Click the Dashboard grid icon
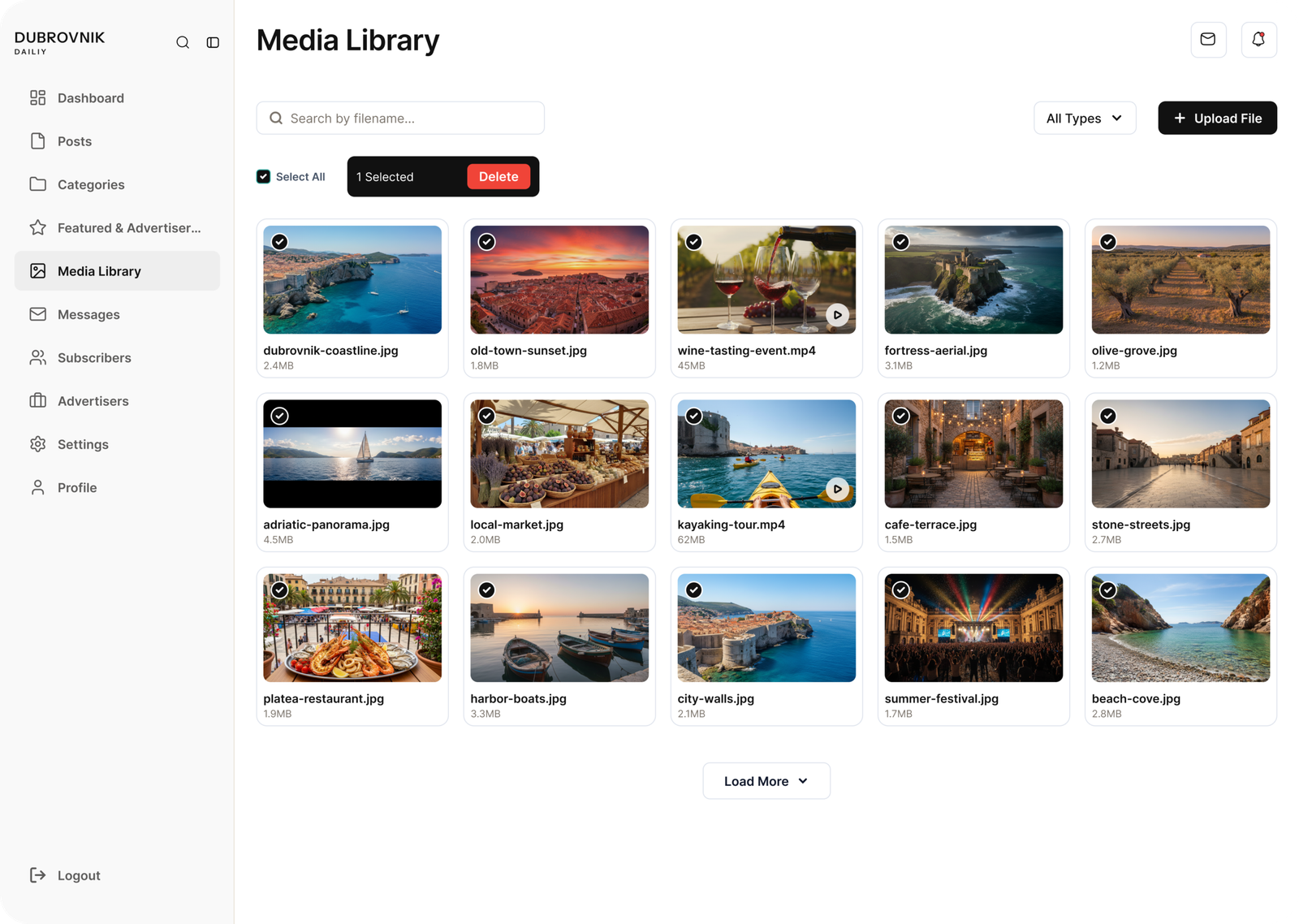1299x924 pixels. tap(38, 97)
